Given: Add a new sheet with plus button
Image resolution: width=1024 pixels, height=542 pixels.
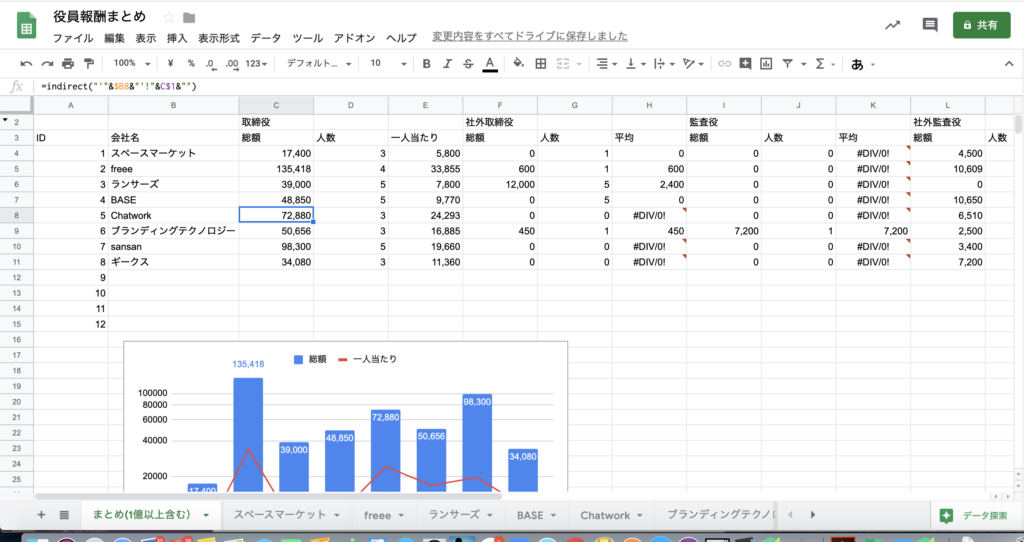Looking at the screenshot, I should pyautogui.click(x=41, y=515).
